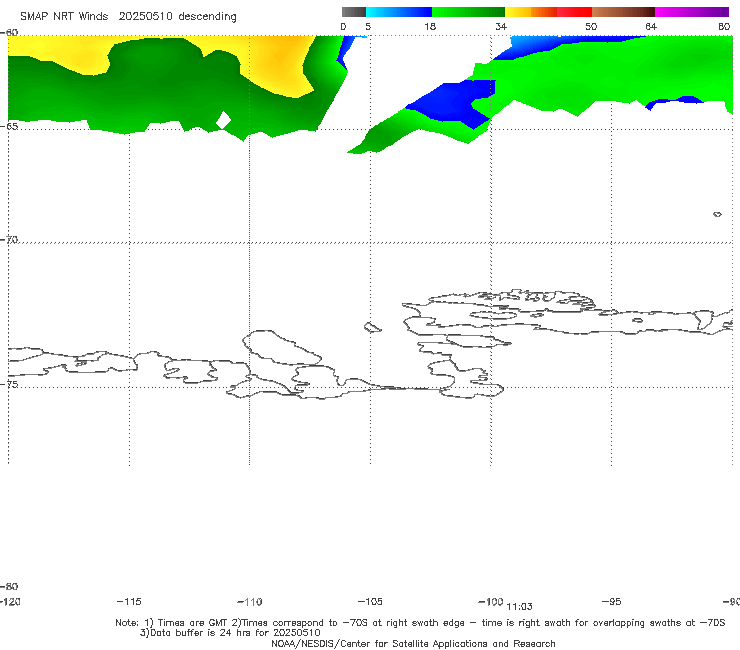Click the latitude label '-80'

(x=9, y=586)
